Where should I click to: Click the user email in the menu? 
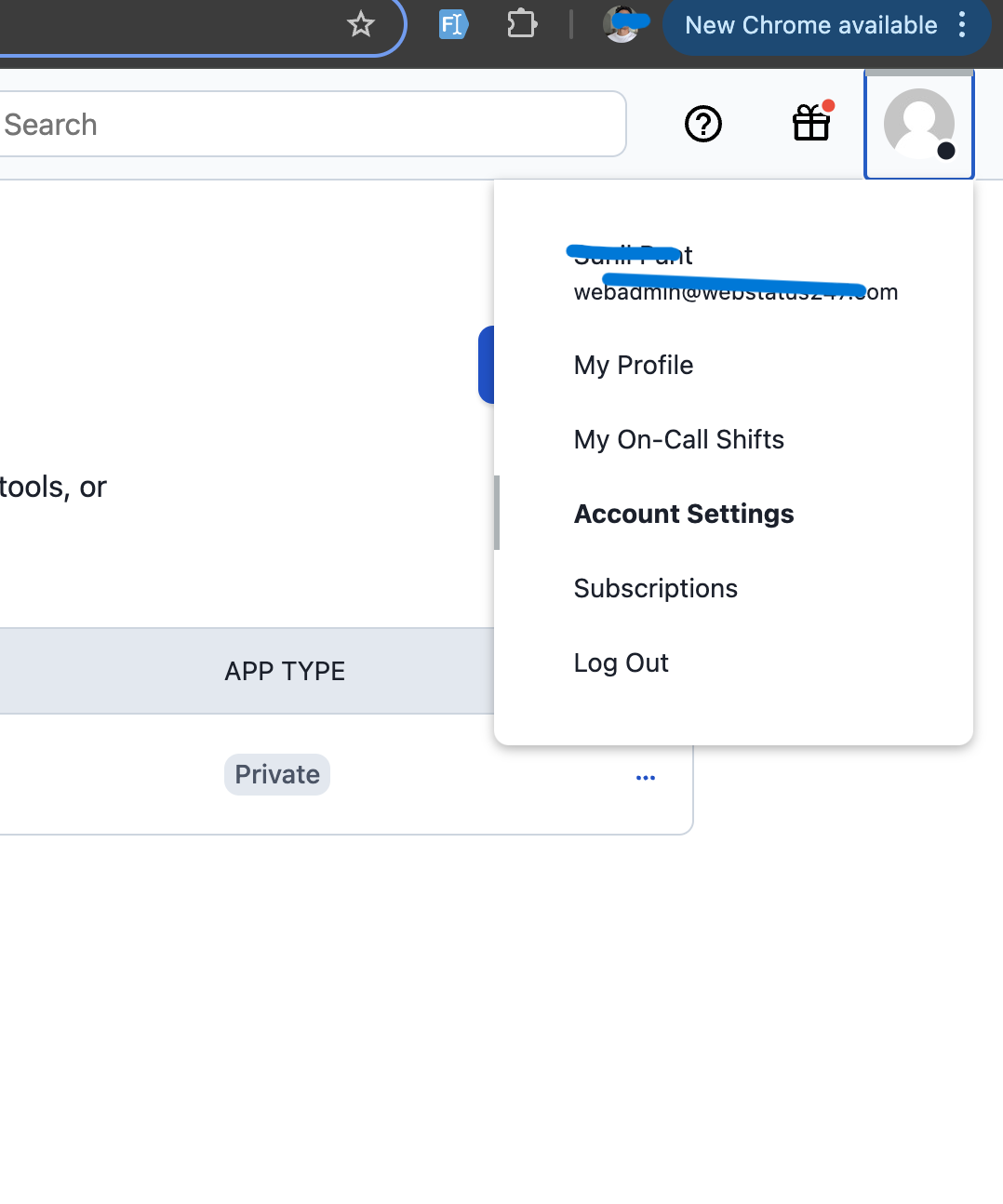pyautogui.click(x=734, y=291)
